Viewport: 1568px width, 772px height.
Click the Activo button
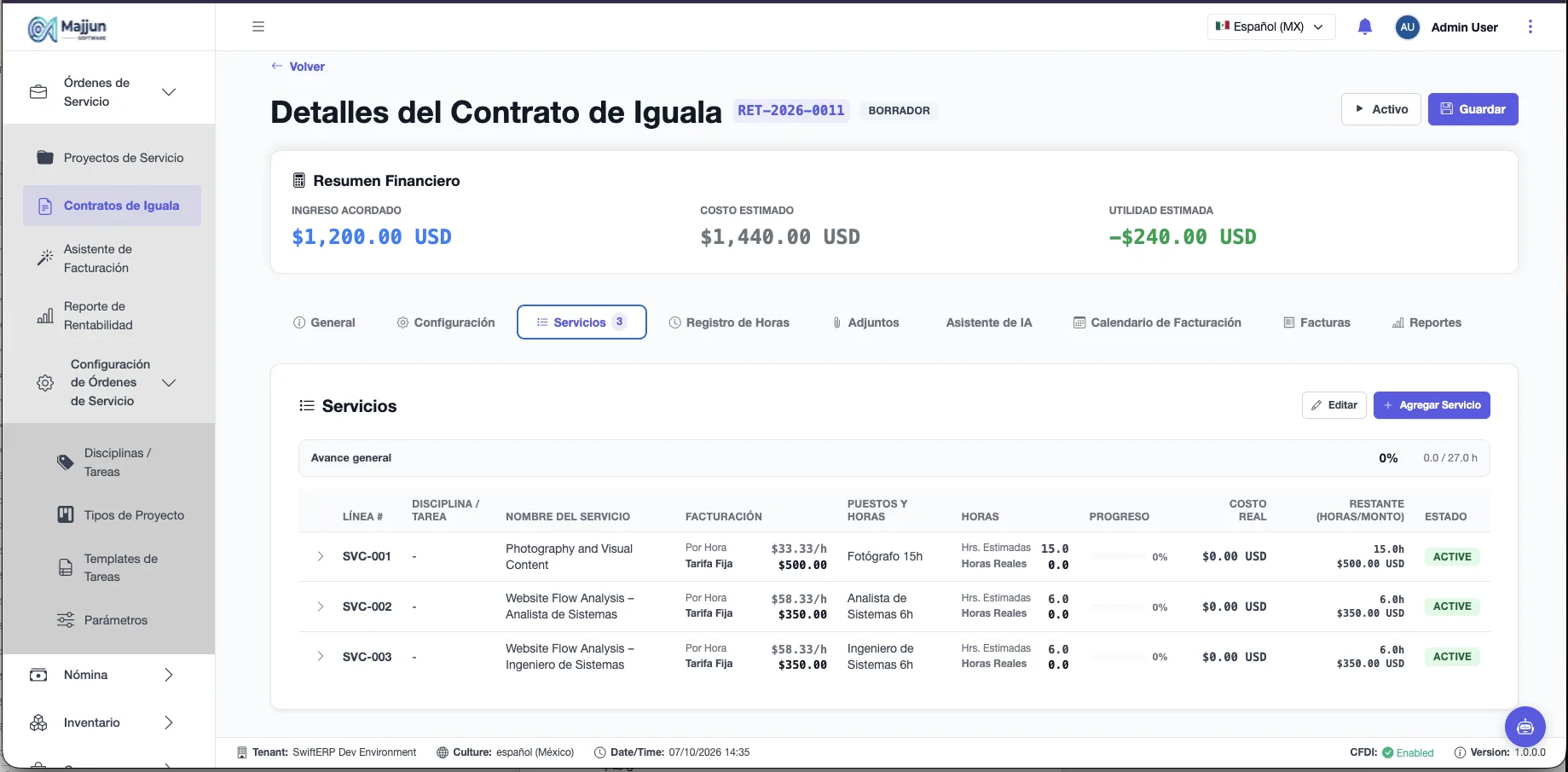point(1381,109)
